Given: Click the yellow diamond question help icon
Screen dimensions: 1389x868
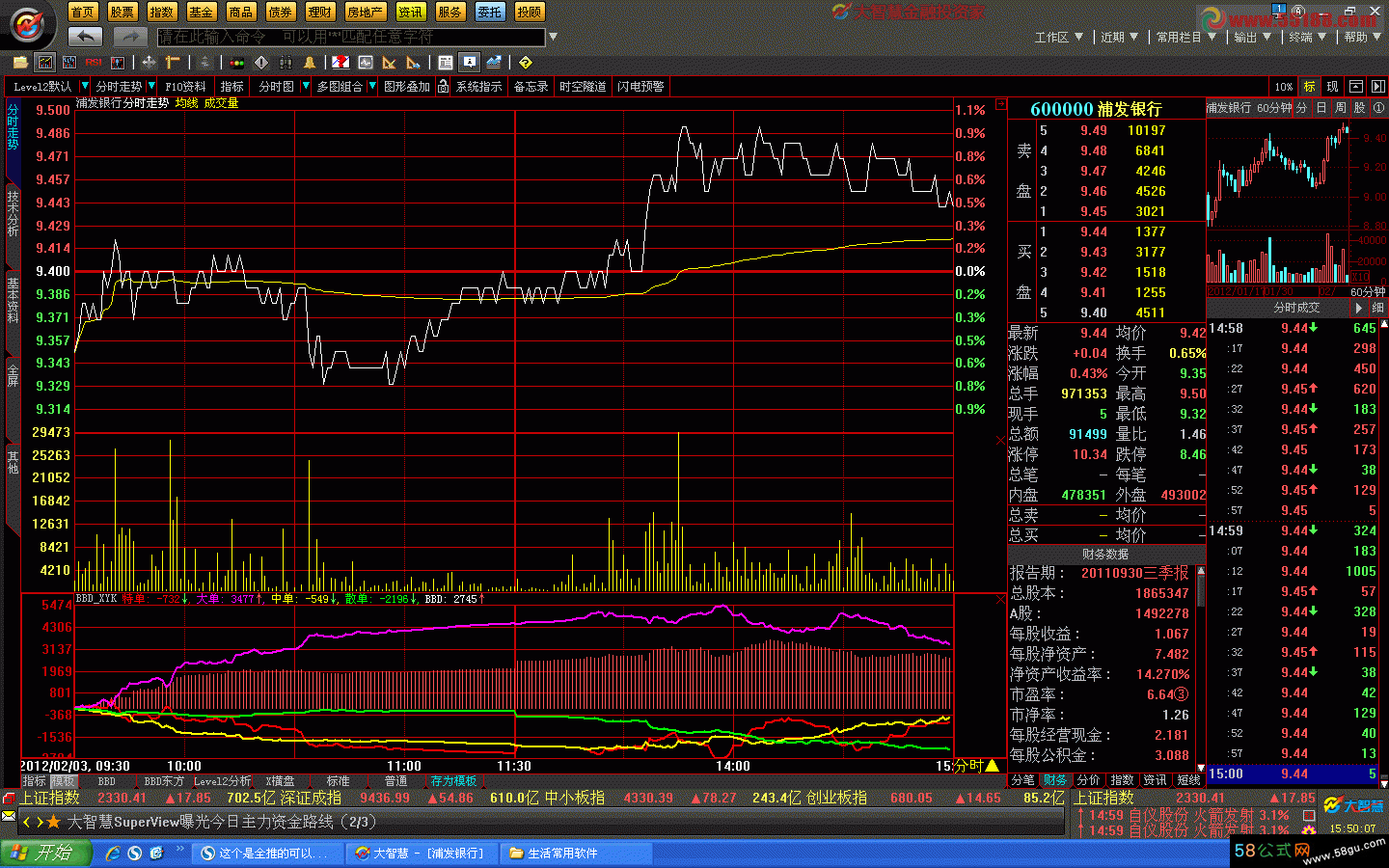Looking at the screenshot, I should [x=525, y=63].
